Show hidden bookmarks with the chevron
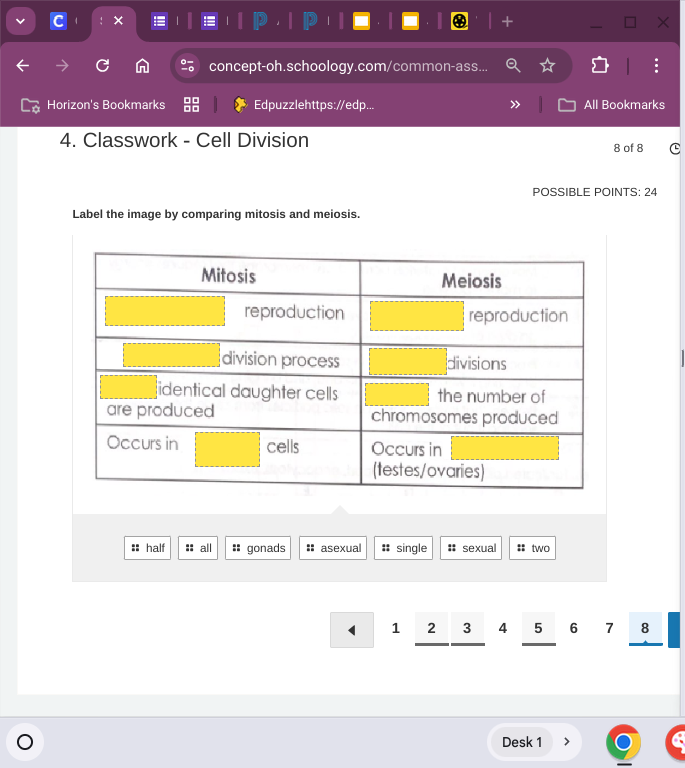Screen dimensions: 685x768 (515, 104)
